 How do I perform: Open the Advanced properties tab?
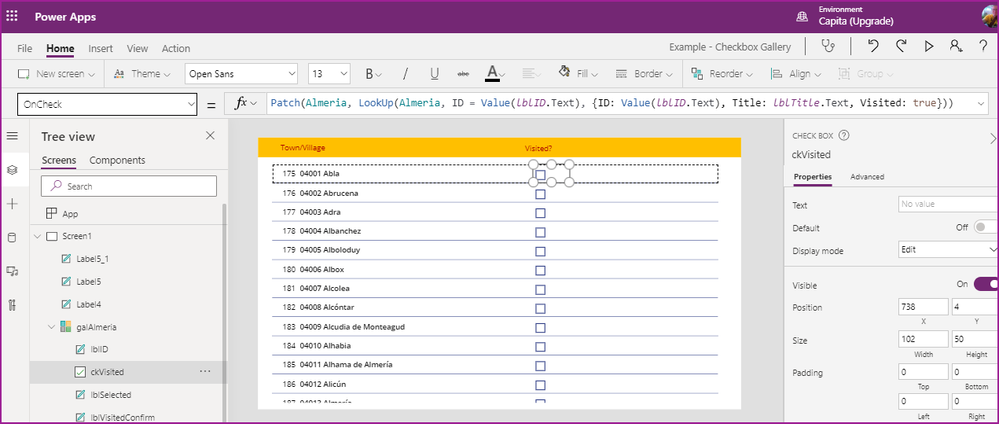pyautogui.click(x=866, y=177)
